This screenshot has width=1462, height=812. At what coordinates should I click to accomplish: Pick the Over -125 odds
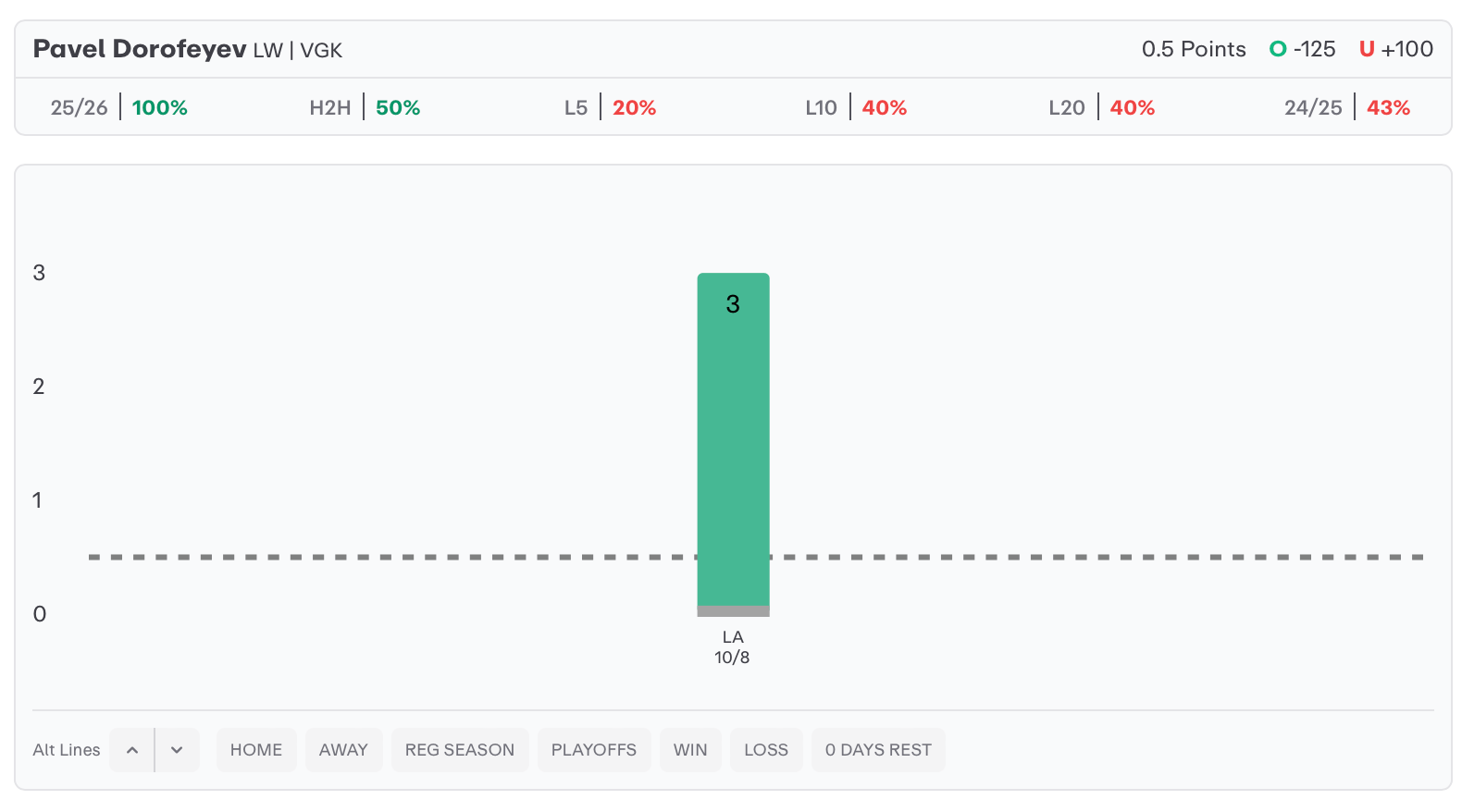[1314, 49]
